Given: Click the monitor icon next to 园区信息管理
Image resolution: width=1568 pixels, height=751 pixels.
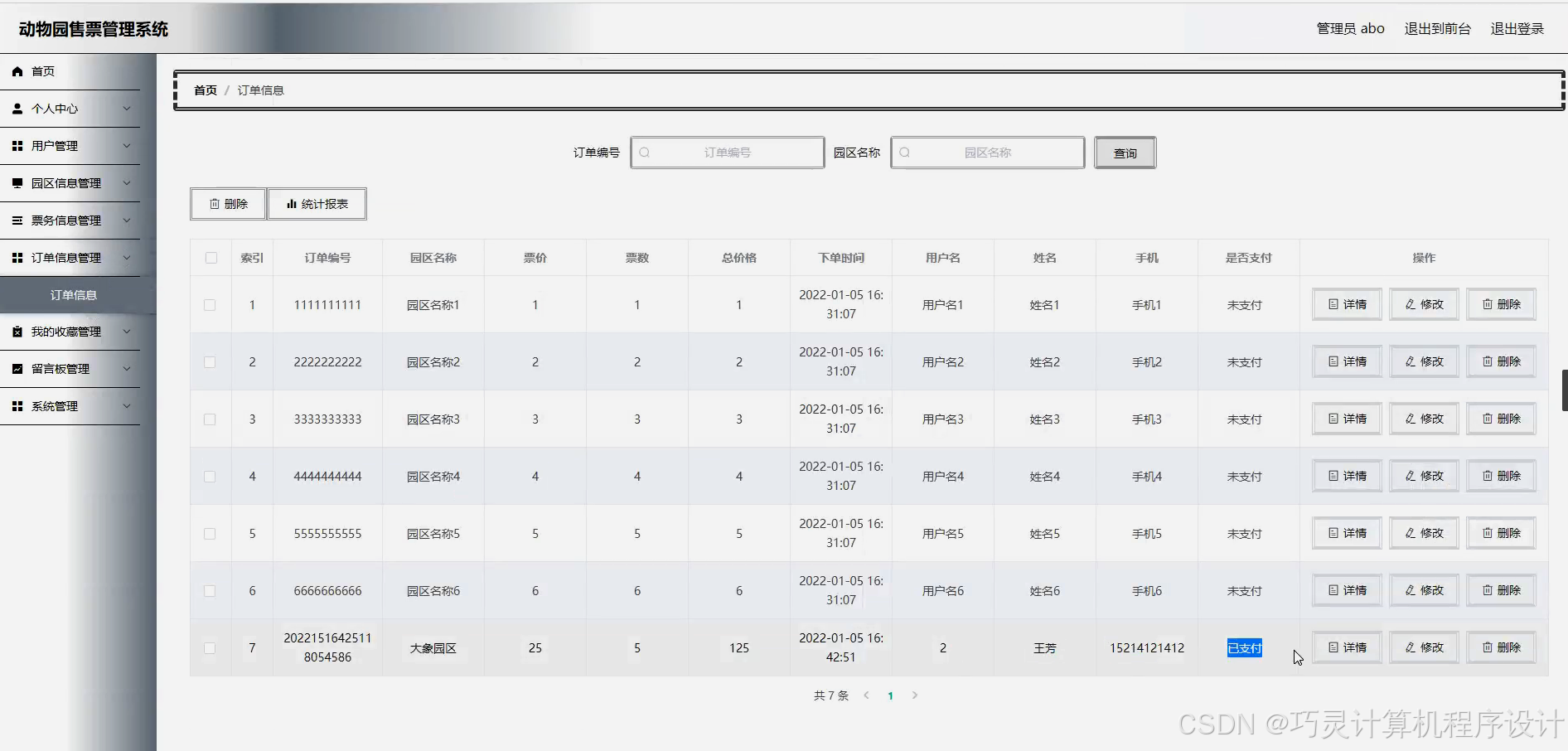Looking at the screenshot, I should (x=17, y=183).
